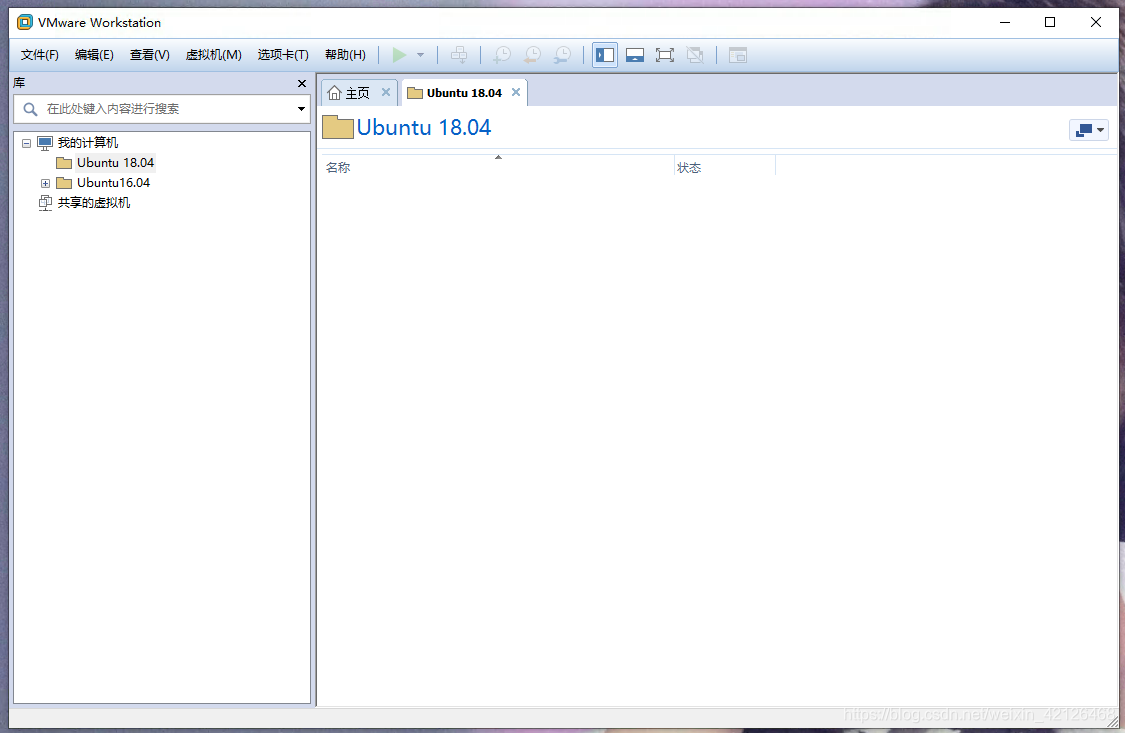The height and width of the screenshot is (733, 1125).
Task: Open the 虚拟机(M) menu
Action: pos(213,55)
